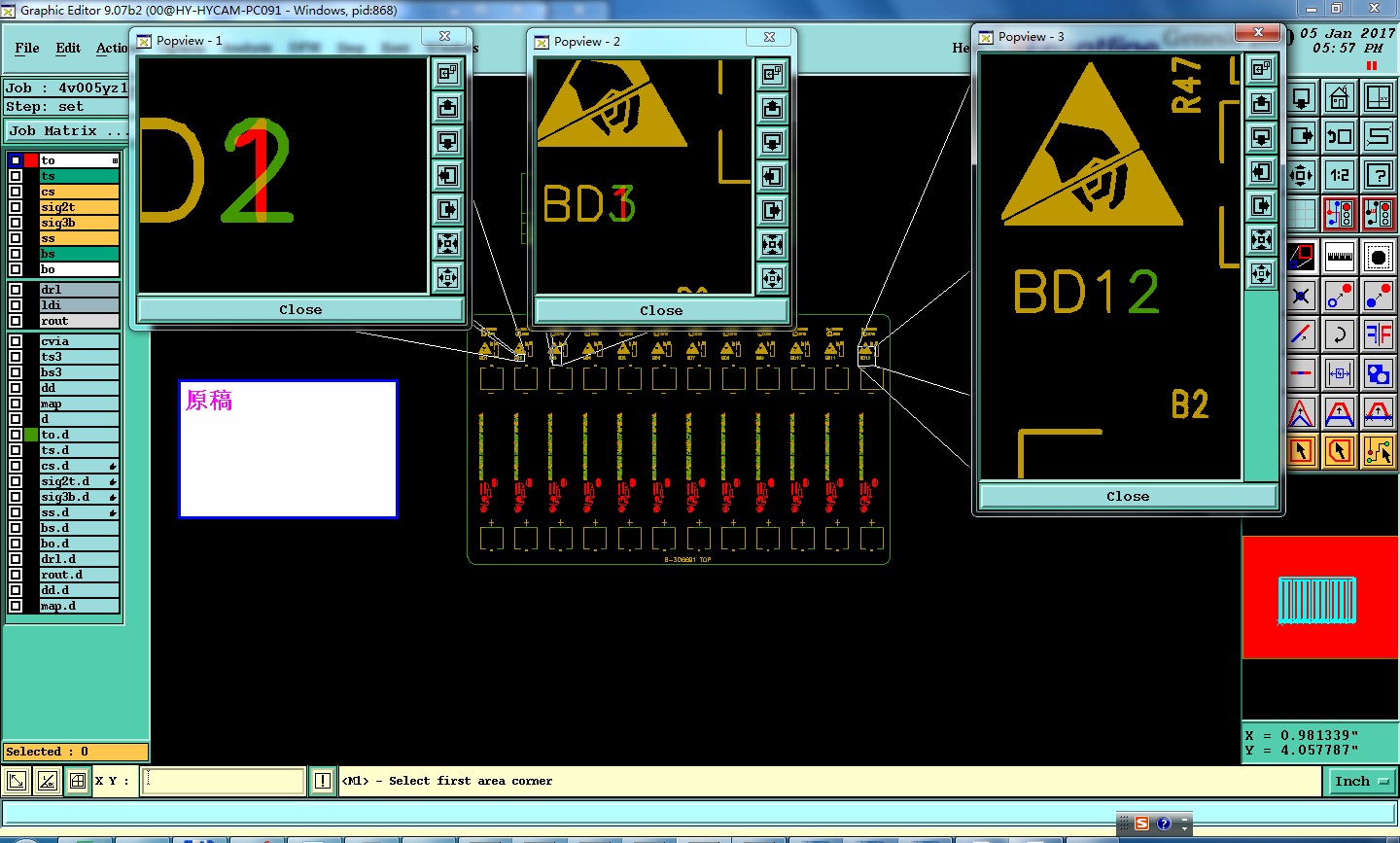This screenshot has width=1400, height=843.
Task: Open the Edit menu
Action: [x=68, y=48]
